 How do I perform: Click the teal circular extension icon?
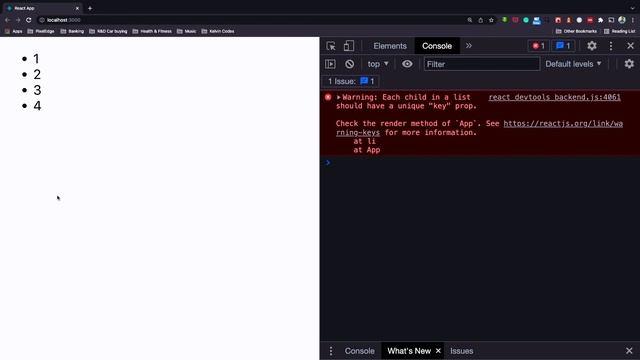point(526,20)
